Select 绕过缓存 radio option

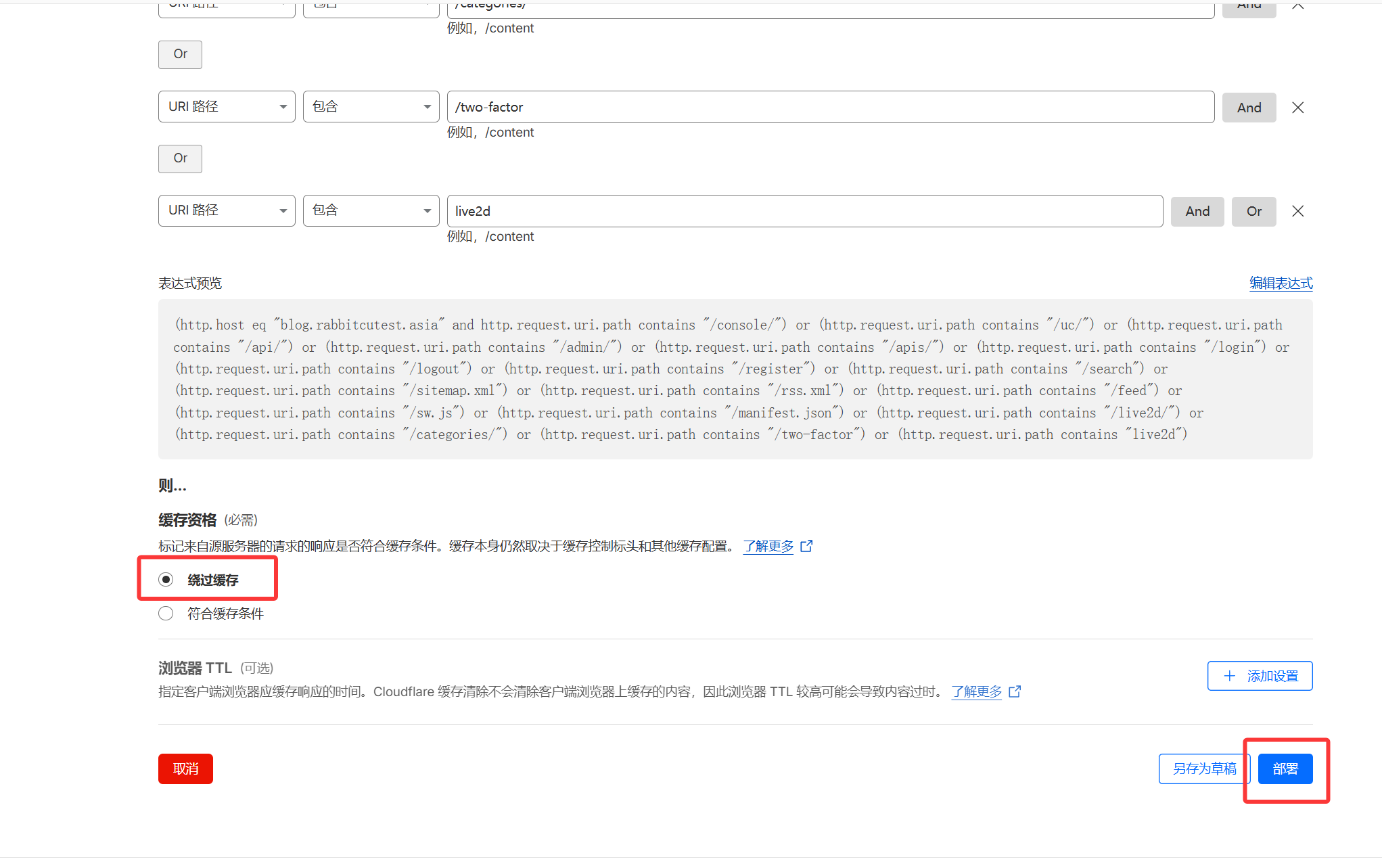166,580
